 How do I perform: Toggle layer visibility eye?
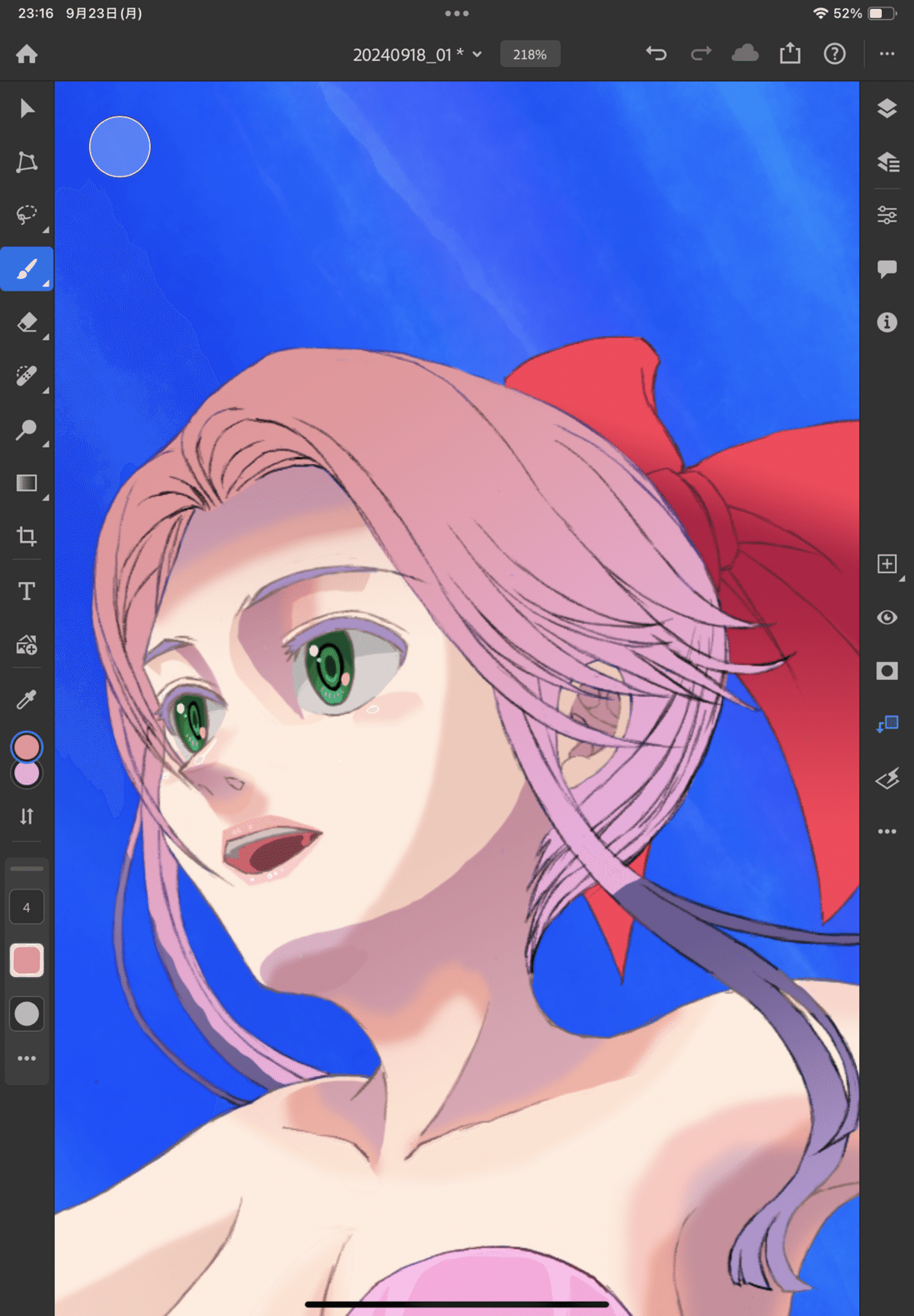pos(887,617)
